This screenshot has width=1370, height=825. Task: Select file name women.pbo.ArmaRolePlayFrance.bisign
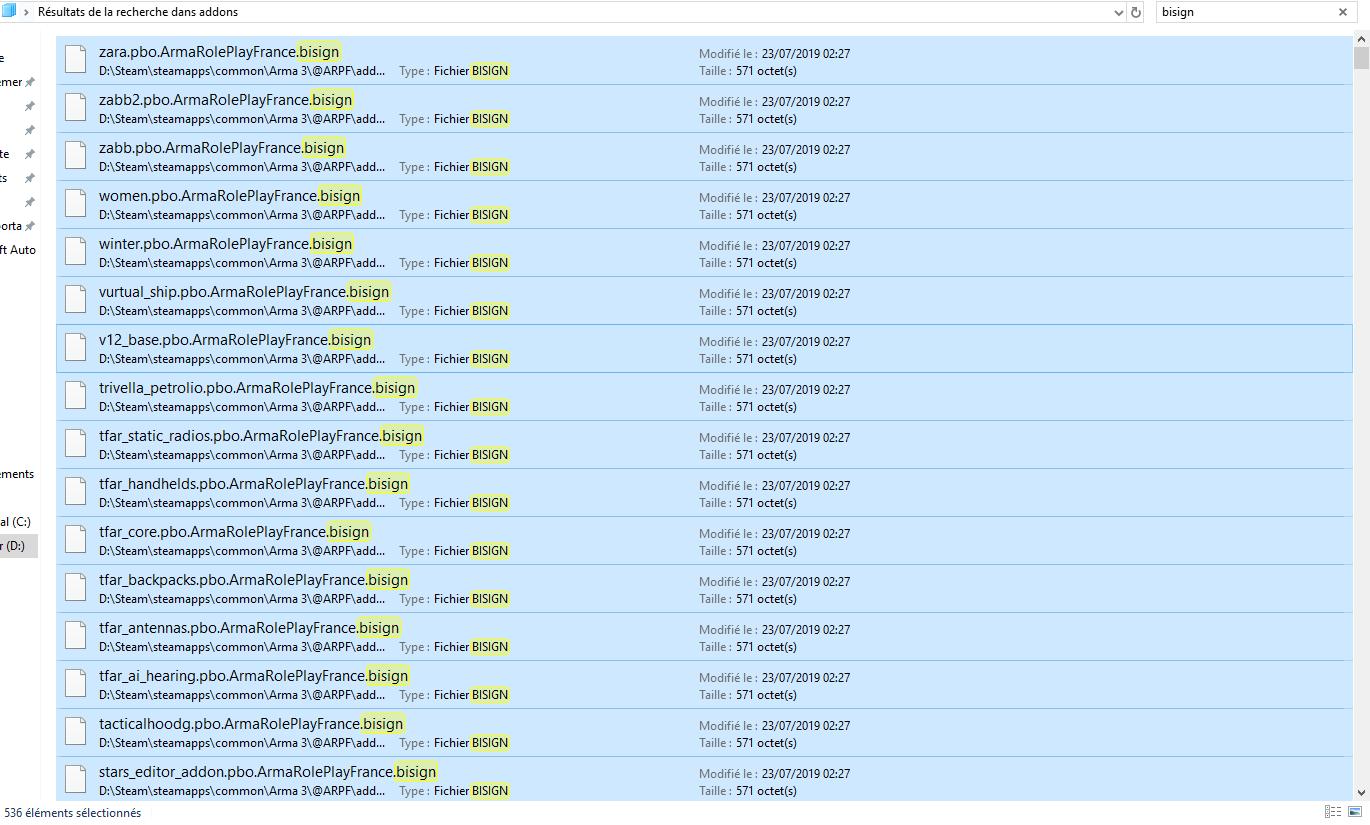pyautogui.click(x=230, y=195)
